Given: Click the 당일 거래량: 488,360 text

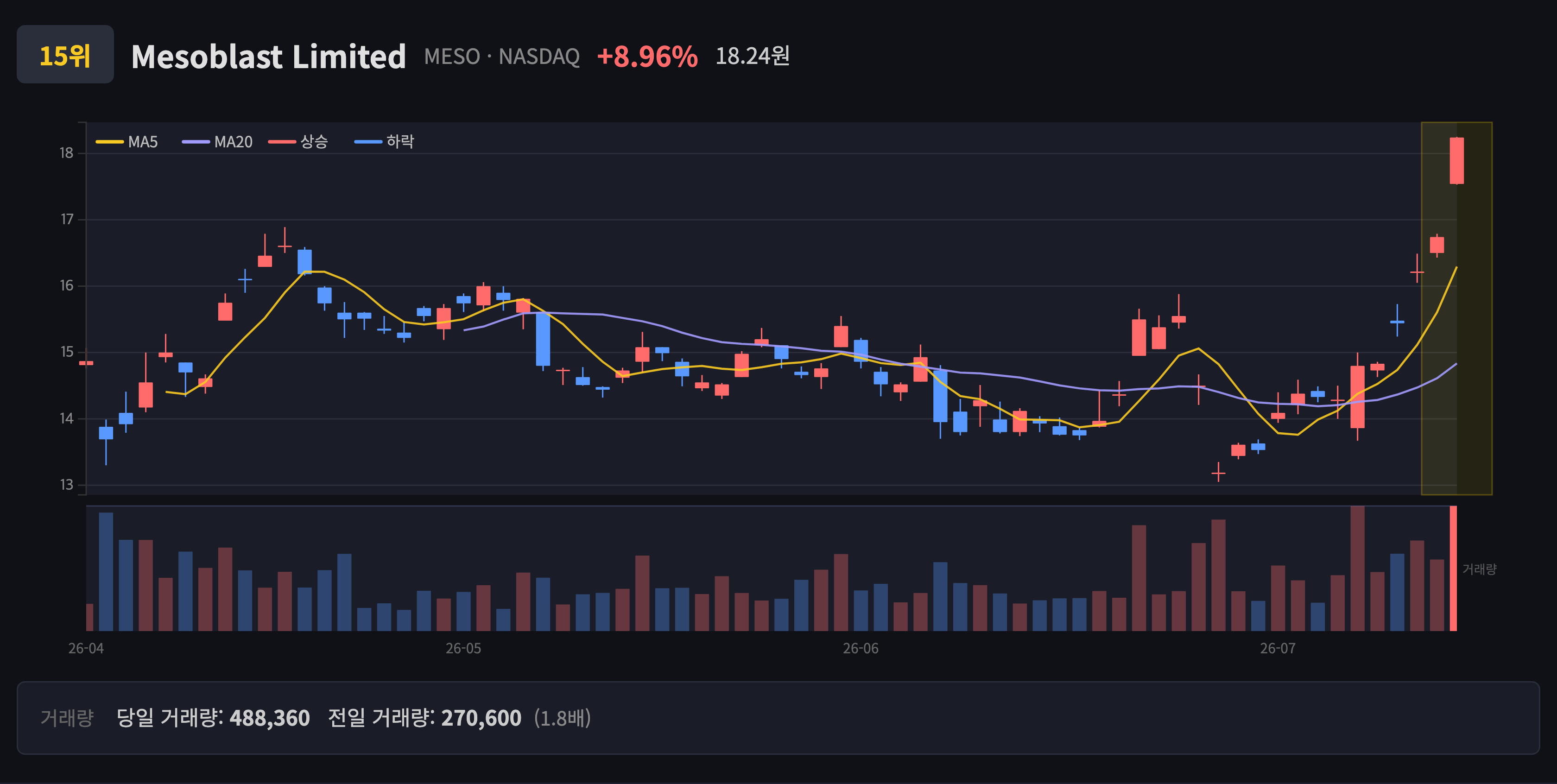Looking at the screenshot, I should 213,717.
